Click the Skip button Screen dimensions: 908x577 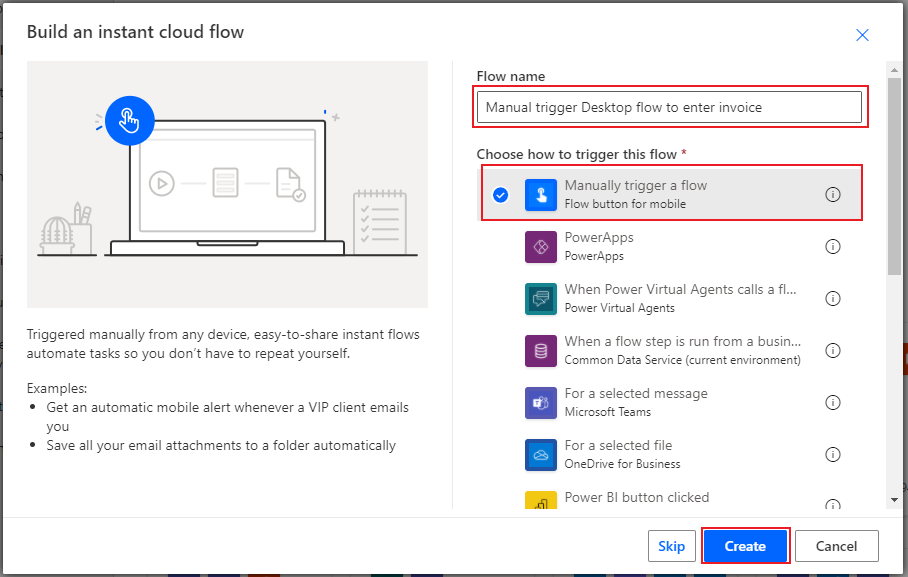(x=672, y=546)
